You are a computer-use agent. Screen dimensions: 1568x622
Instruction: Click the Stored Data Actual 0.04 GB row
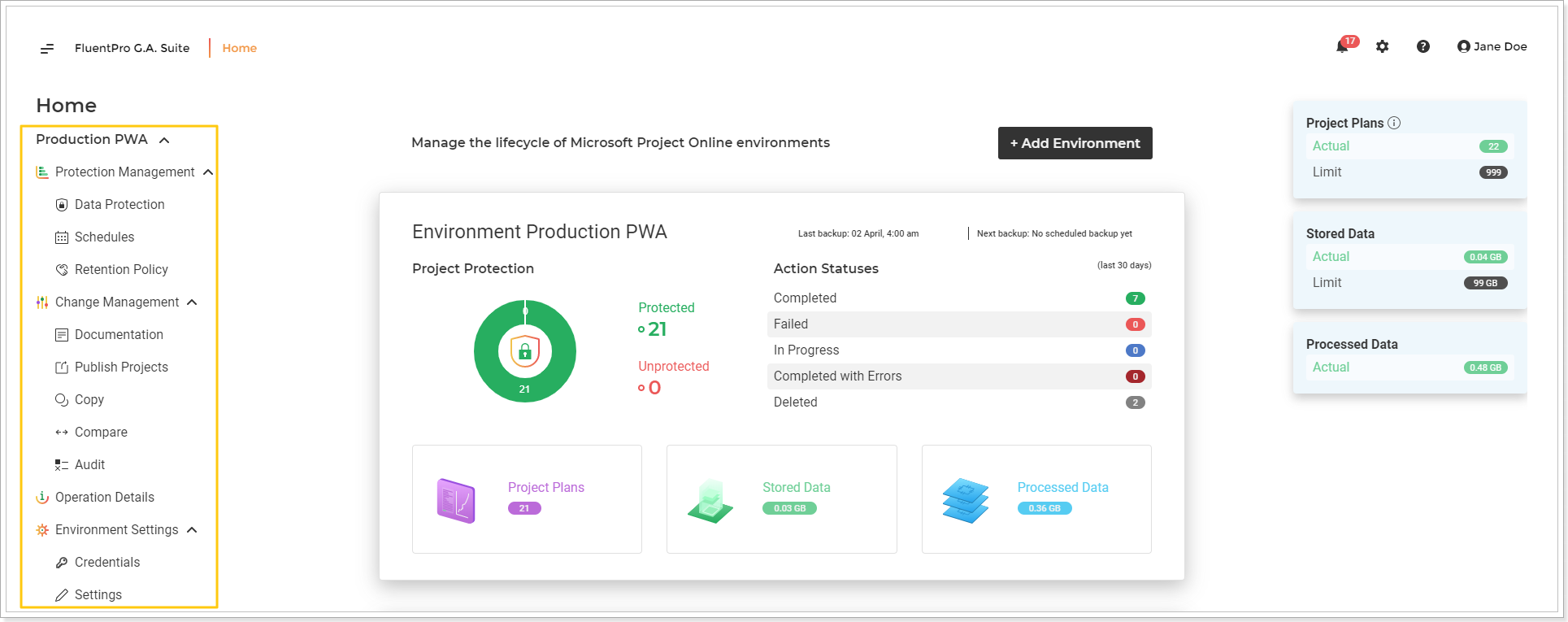(1409, 257)
